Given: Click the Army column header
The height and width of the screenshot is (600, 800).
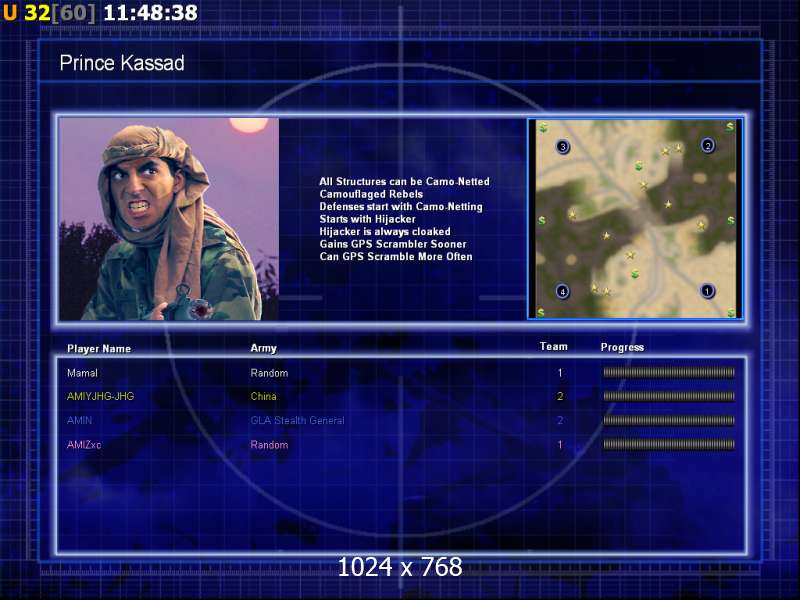Looking at the screenshot, I should [x=263, y=348].
